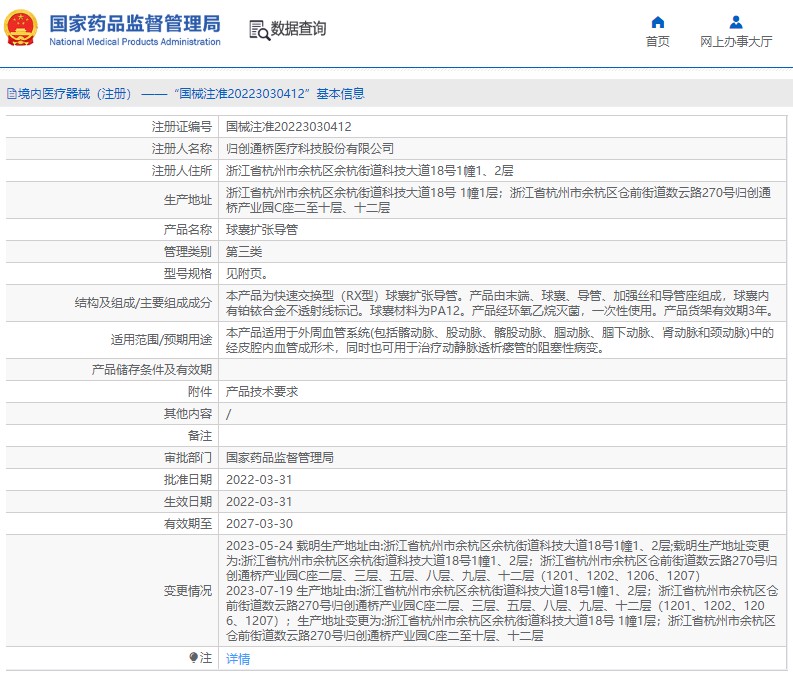The height and width of the screenshot is (673, 793).
Task: Open the 数据查询 heading text
Action: pos(298,30)
